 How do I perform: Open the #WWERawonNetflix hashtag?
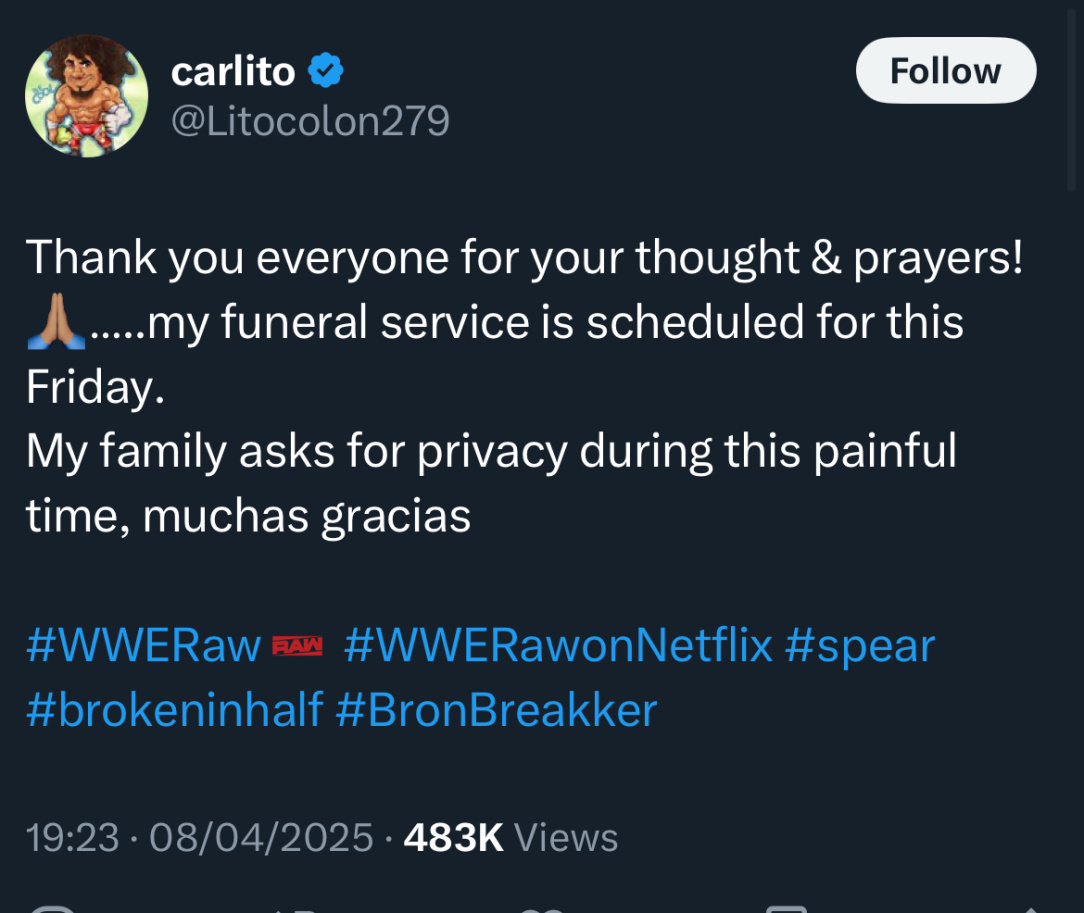click(558, 645)
